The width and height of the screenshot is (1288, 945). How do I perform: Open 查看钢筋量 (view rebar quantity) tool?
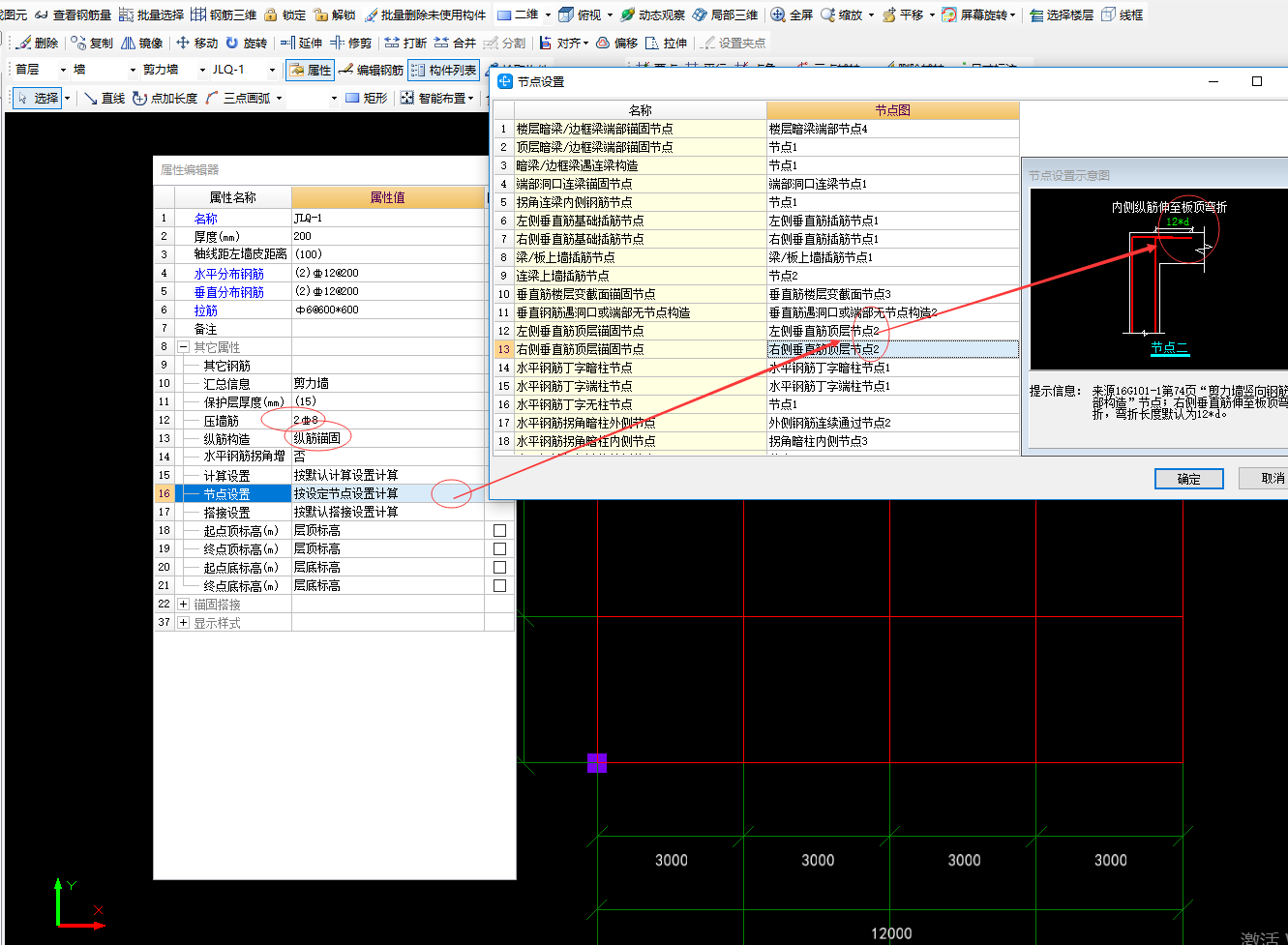tap(74, 15)
